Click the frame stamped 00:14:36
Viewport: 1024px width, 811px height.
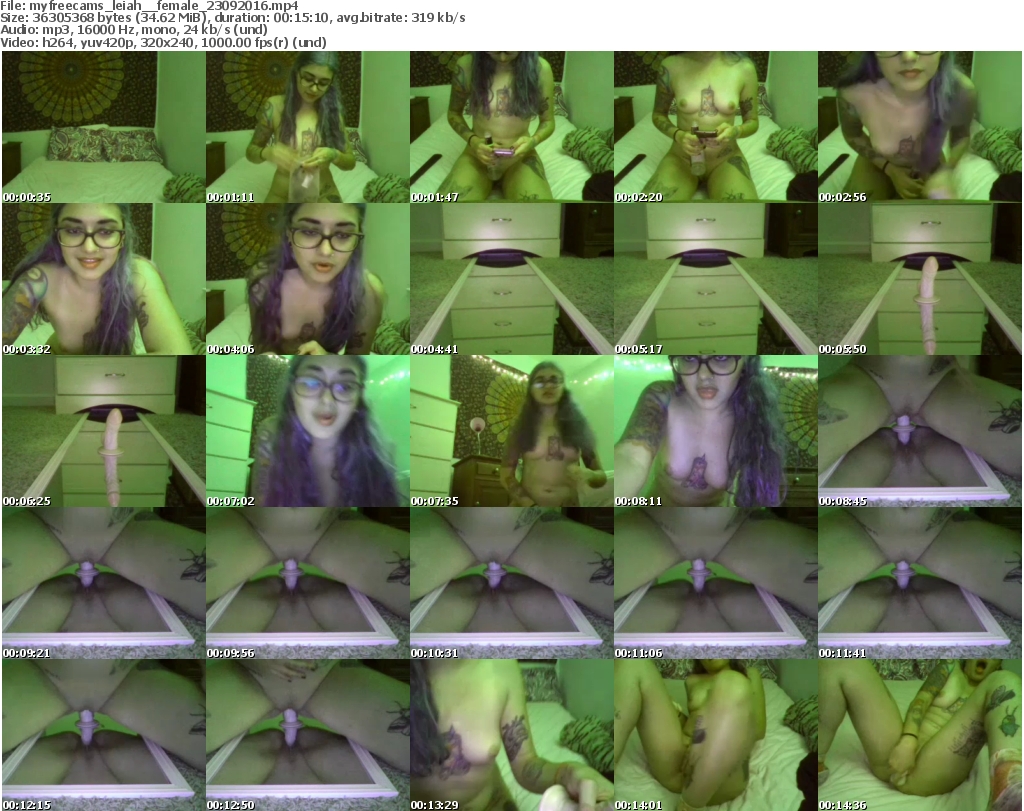pyautogui.click(x=920, y=735)
